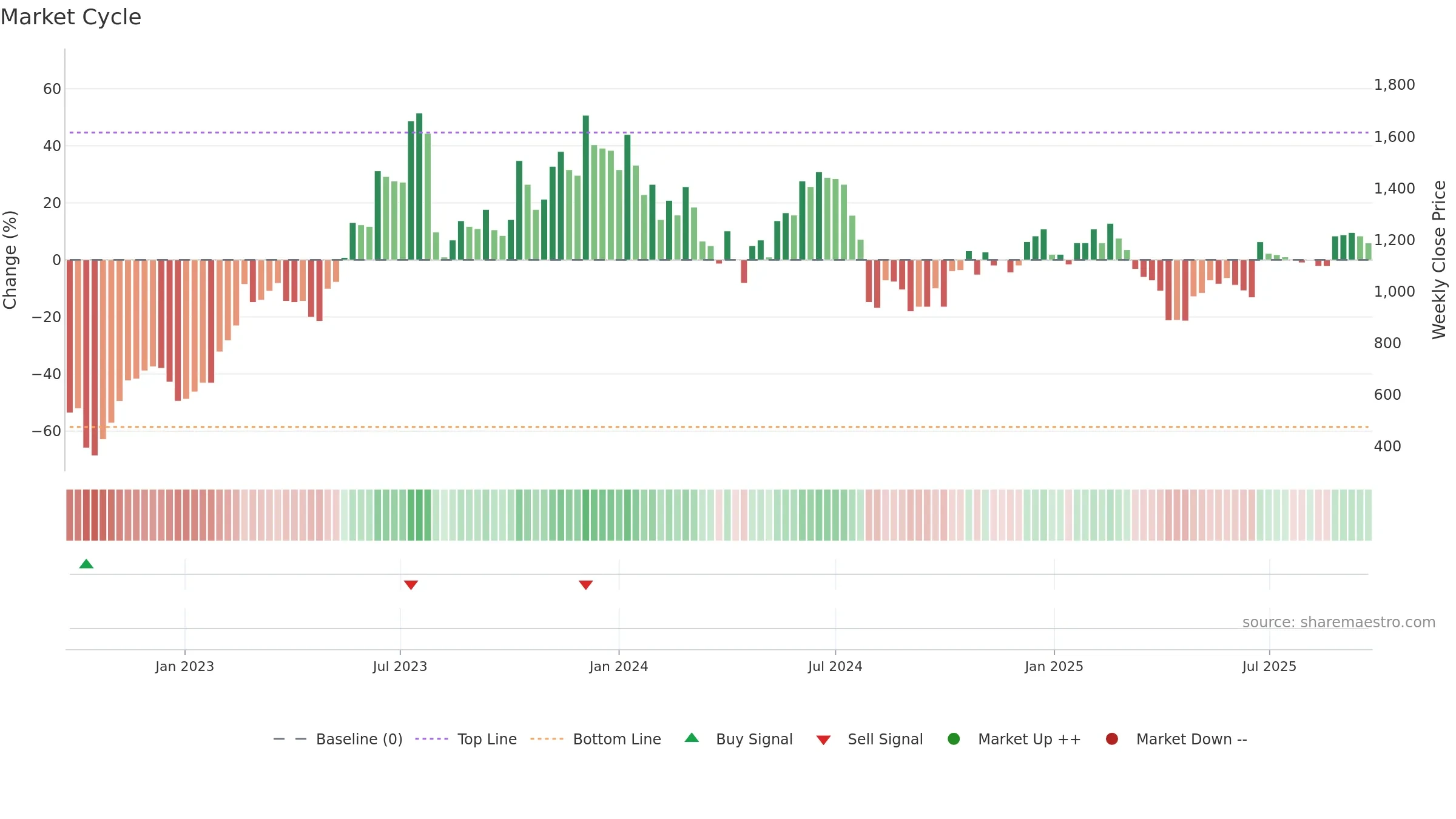Click the 800 price axis label

(1387, 343)
